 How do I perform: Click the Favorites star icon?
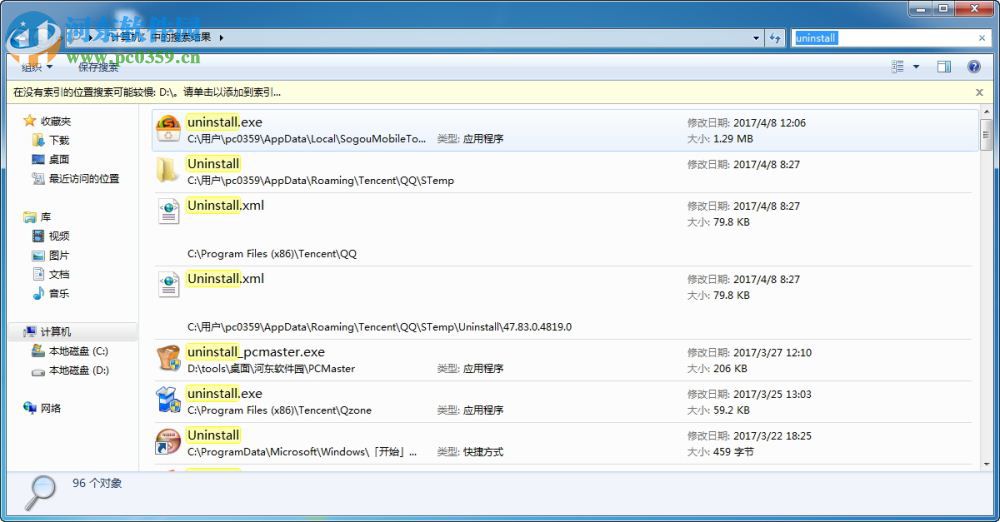pos(29,121)
